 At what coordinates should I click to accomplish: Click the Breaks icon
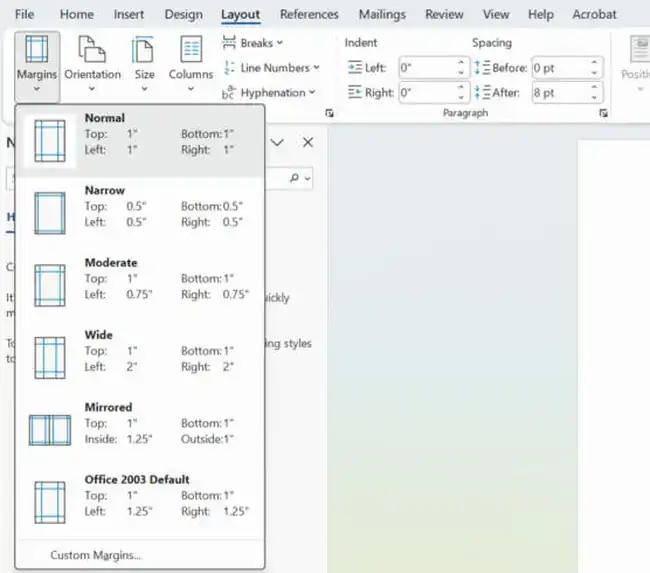click(x=229, y=42)
